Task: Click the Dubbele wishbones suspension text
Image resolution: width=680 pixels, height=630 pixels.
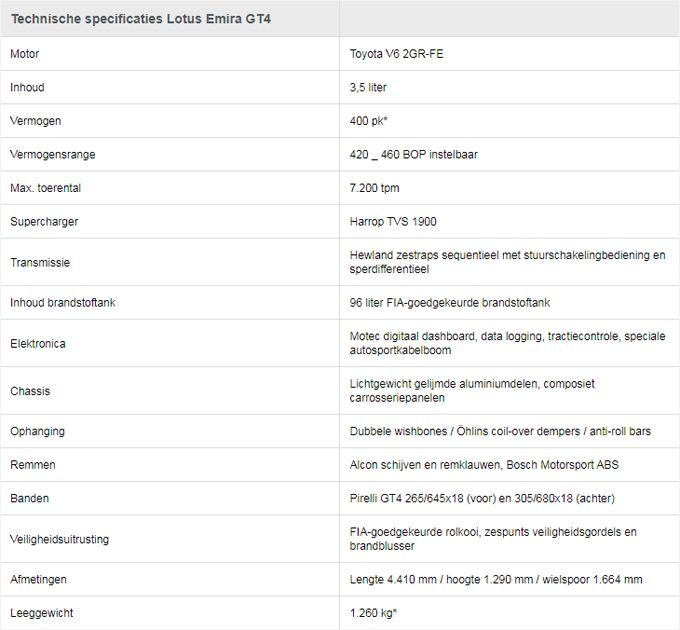Action: point(500,431)
